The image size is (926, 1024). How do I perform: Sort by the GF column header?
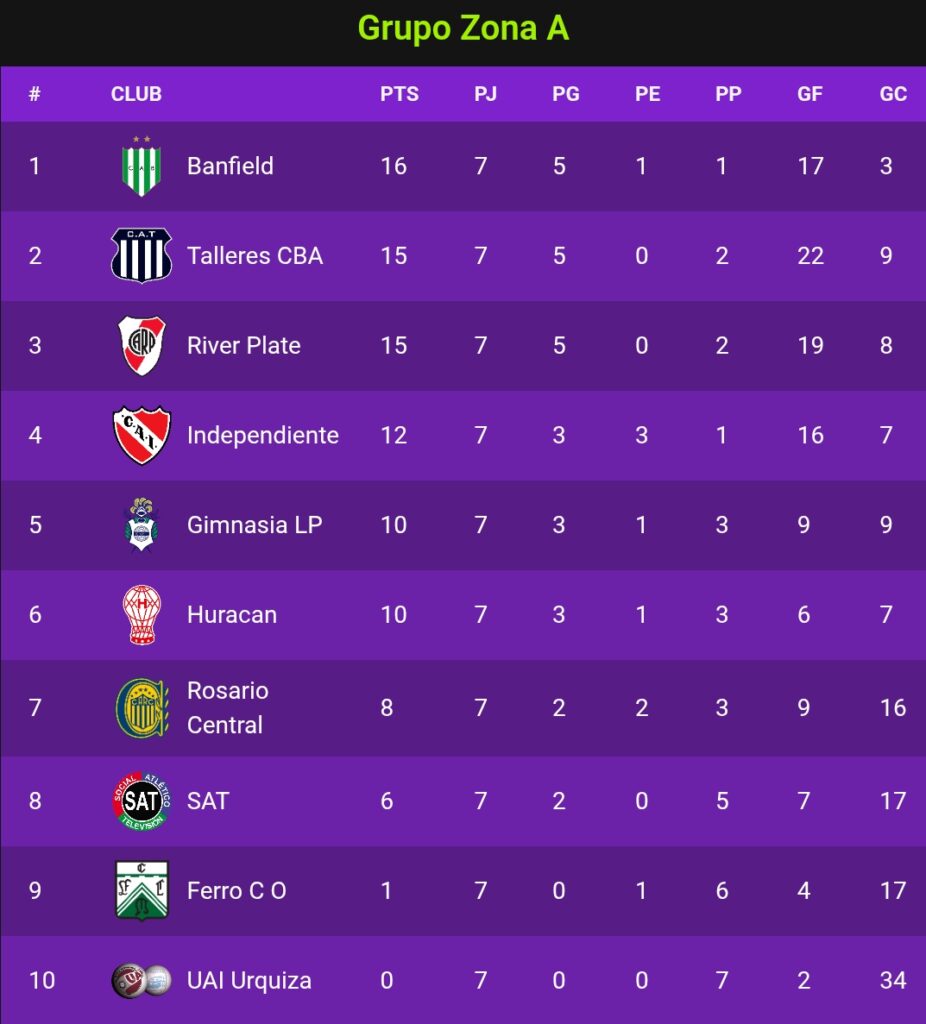(x=810, y=94)
